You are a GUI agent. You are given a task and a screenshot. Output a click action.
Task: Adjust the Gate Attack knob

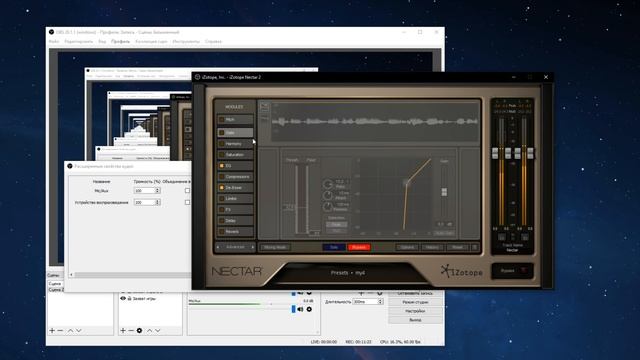tap(328, 196)
